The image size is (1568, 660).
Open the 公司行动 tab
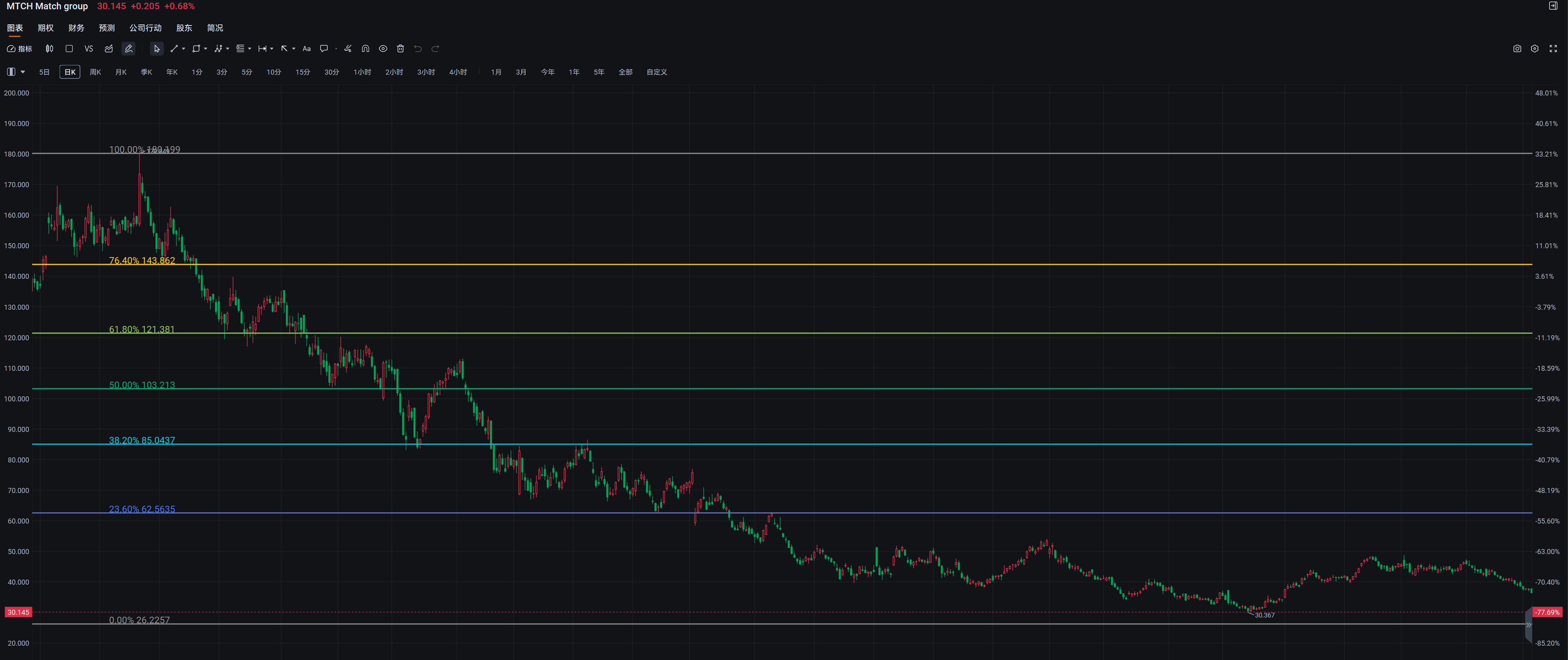point(145,28)
